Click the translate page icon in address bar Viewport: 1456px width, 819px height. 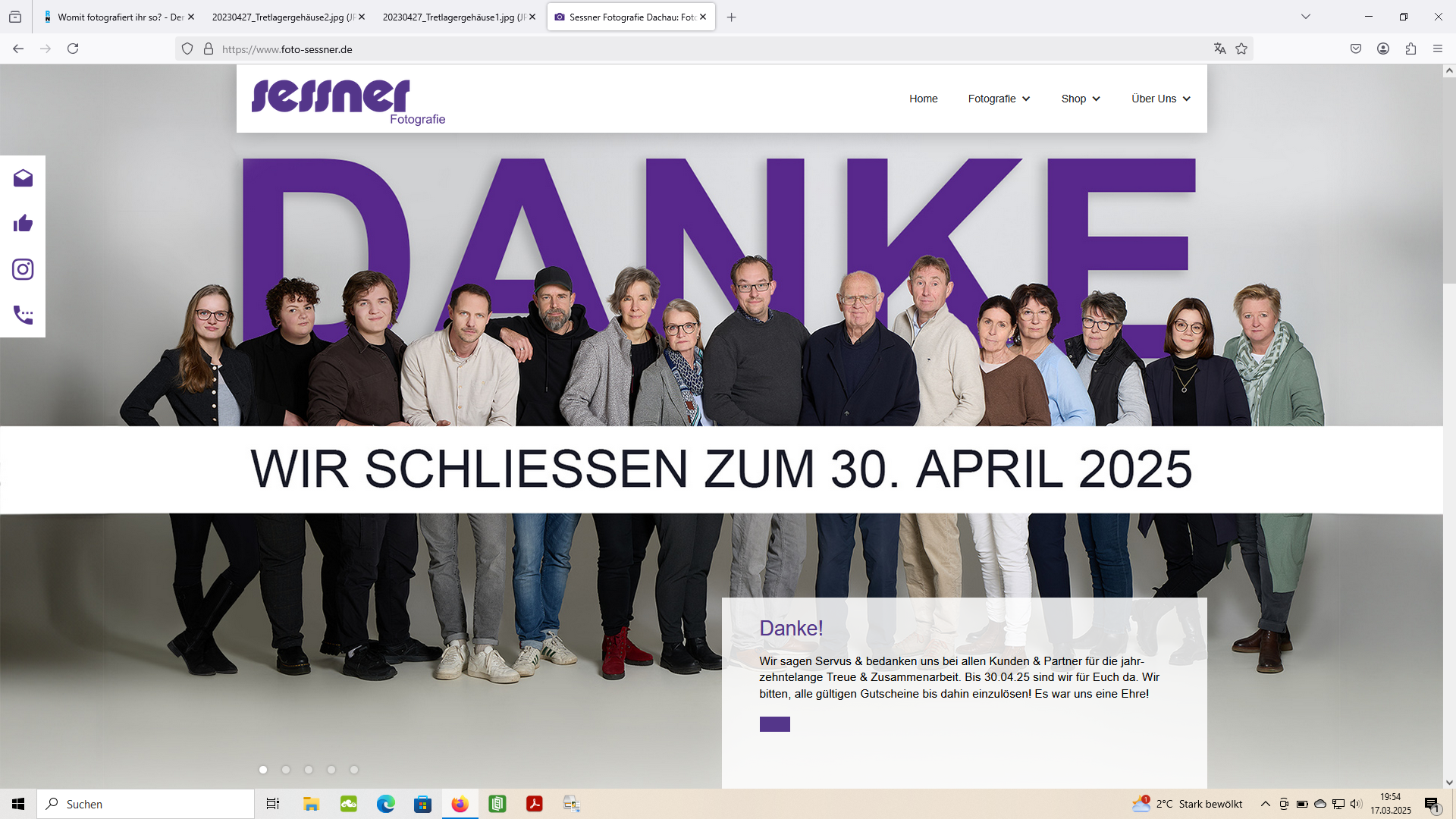pyautogui.click(x=1219, y=49)
